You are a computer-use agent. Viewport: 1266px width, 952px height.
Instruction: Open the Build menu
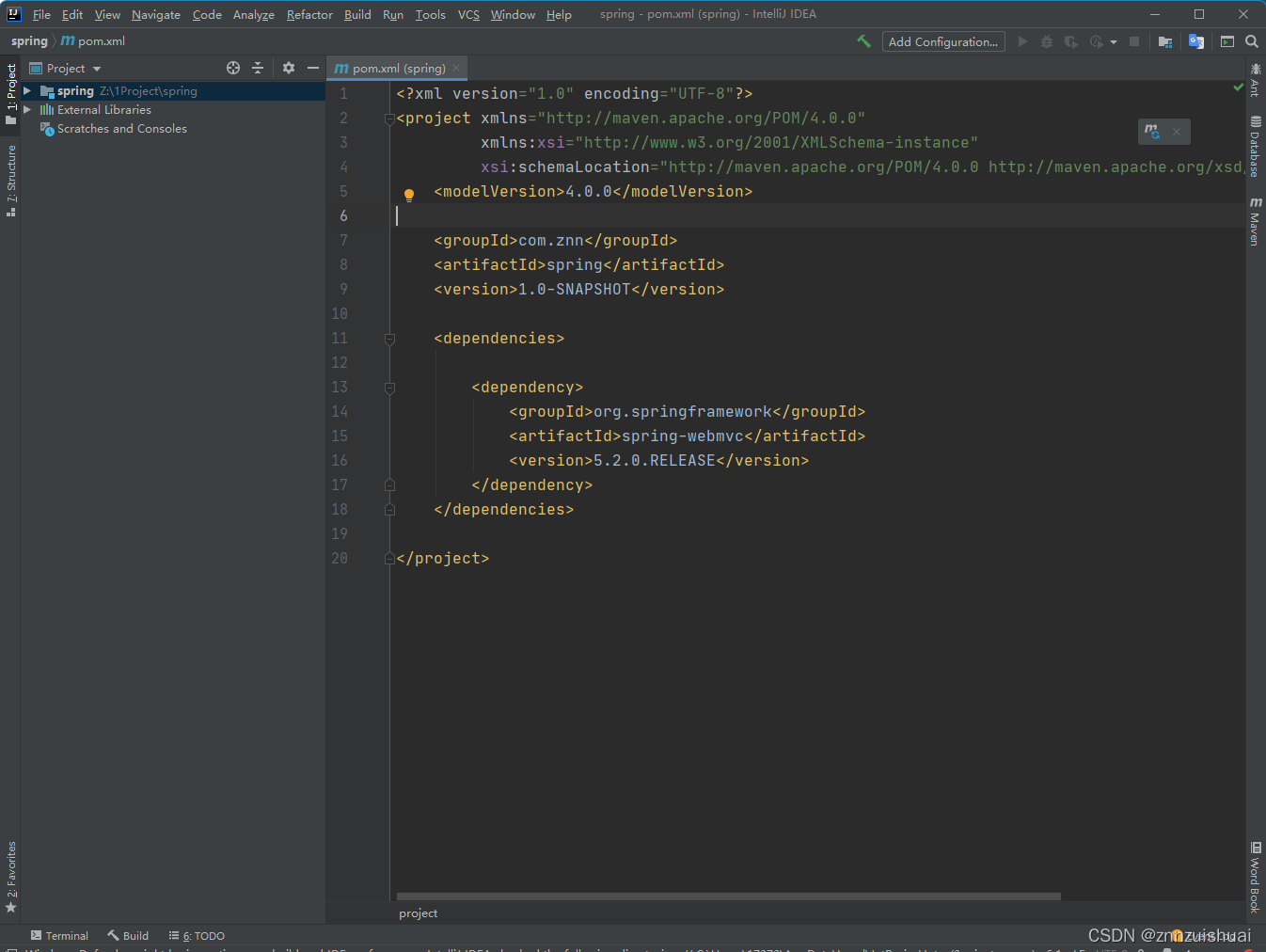click(357, 14)
